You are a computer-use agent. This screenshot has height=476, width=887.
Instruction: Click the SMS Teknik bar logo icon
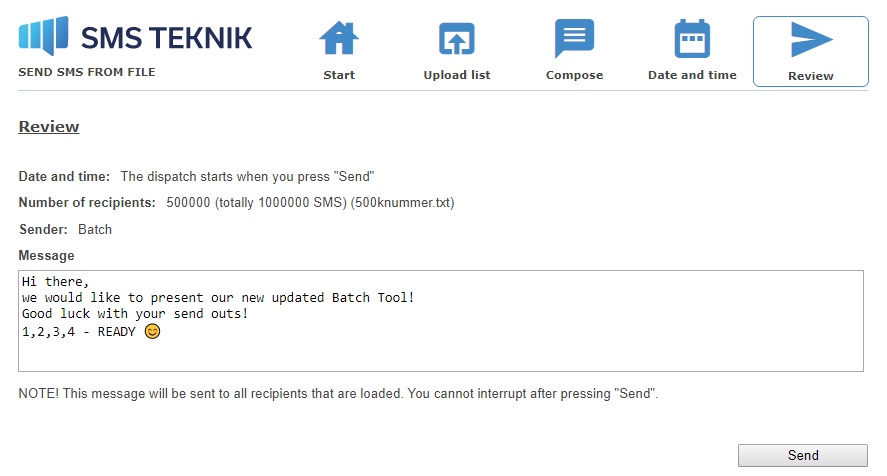click(44, 36)
